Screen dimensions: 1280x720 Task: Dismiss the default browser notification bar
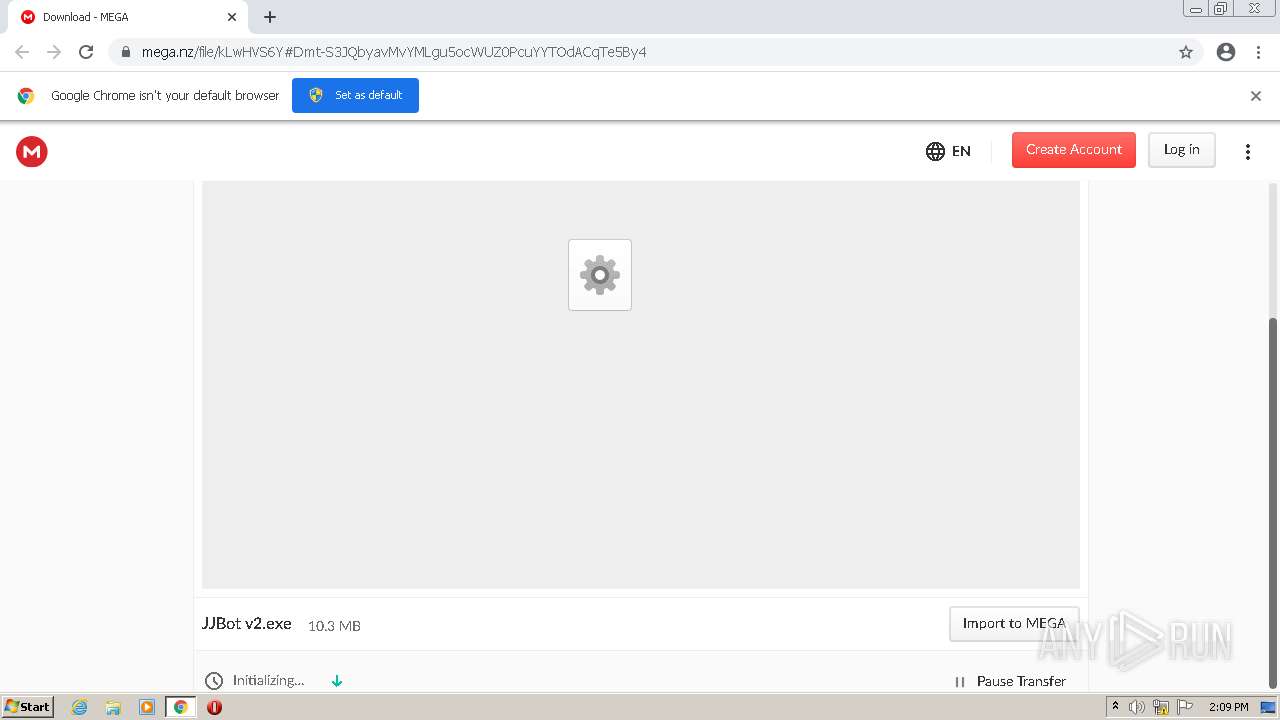1256,96
